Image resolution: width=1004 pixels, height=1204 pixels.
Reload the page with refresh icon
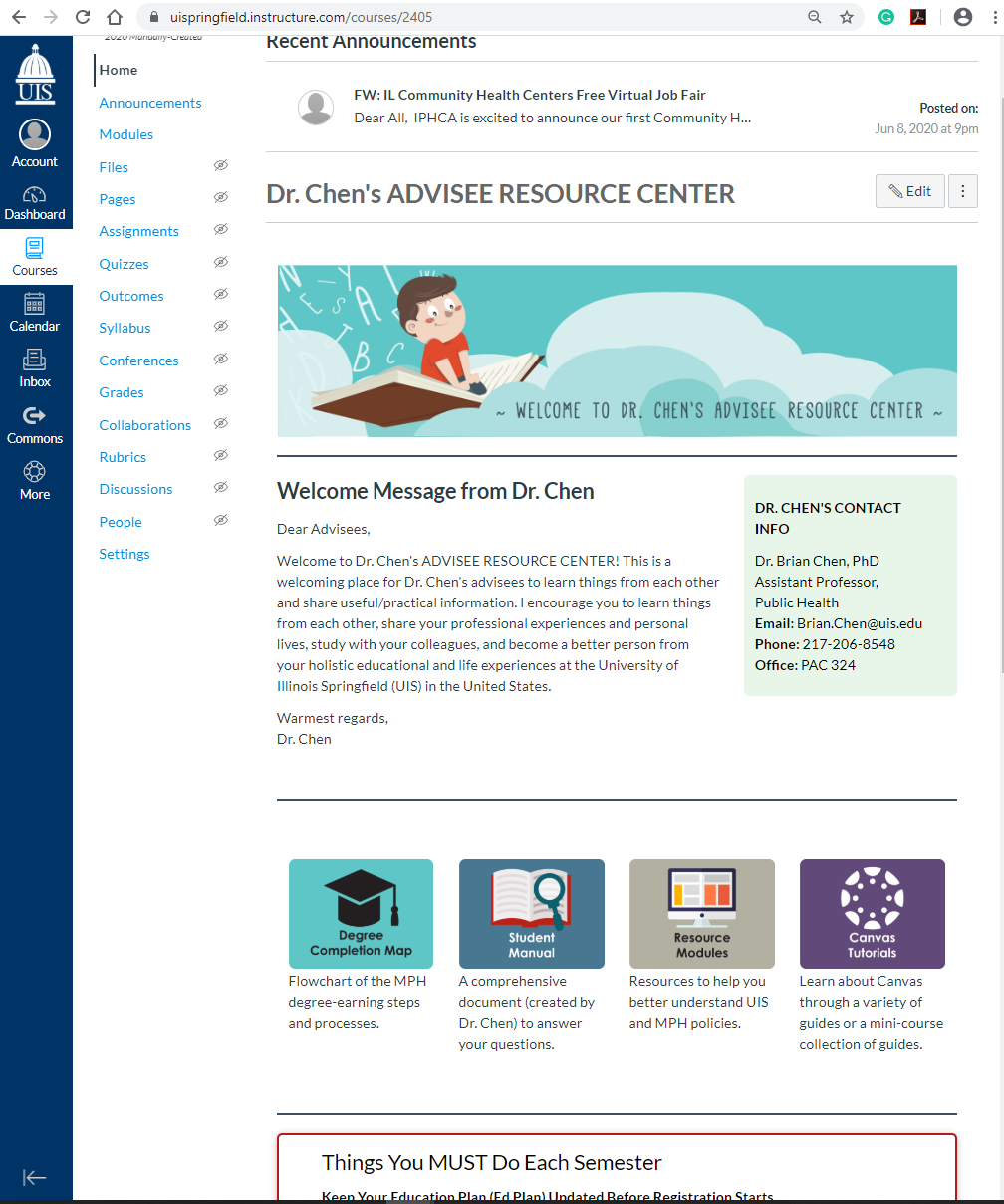pos(83,17)
